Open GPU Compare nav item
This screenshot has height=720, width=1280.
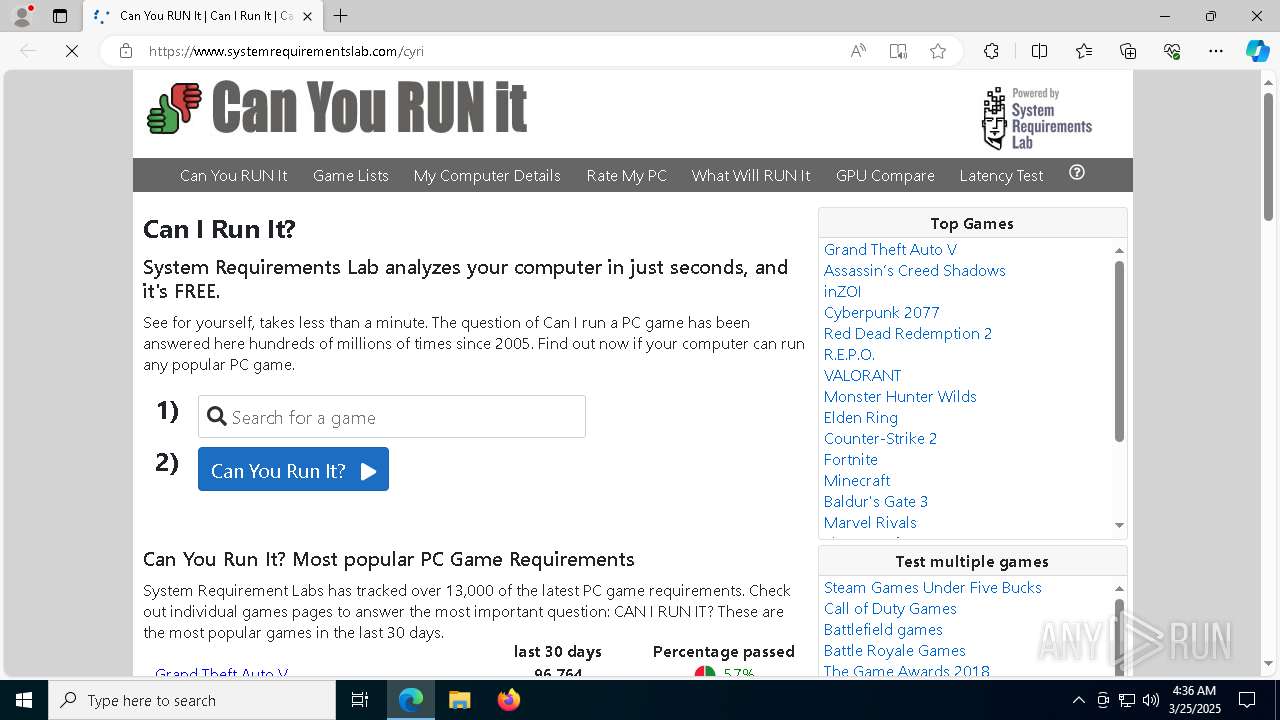pyautogui.click(x=885, y=175)
